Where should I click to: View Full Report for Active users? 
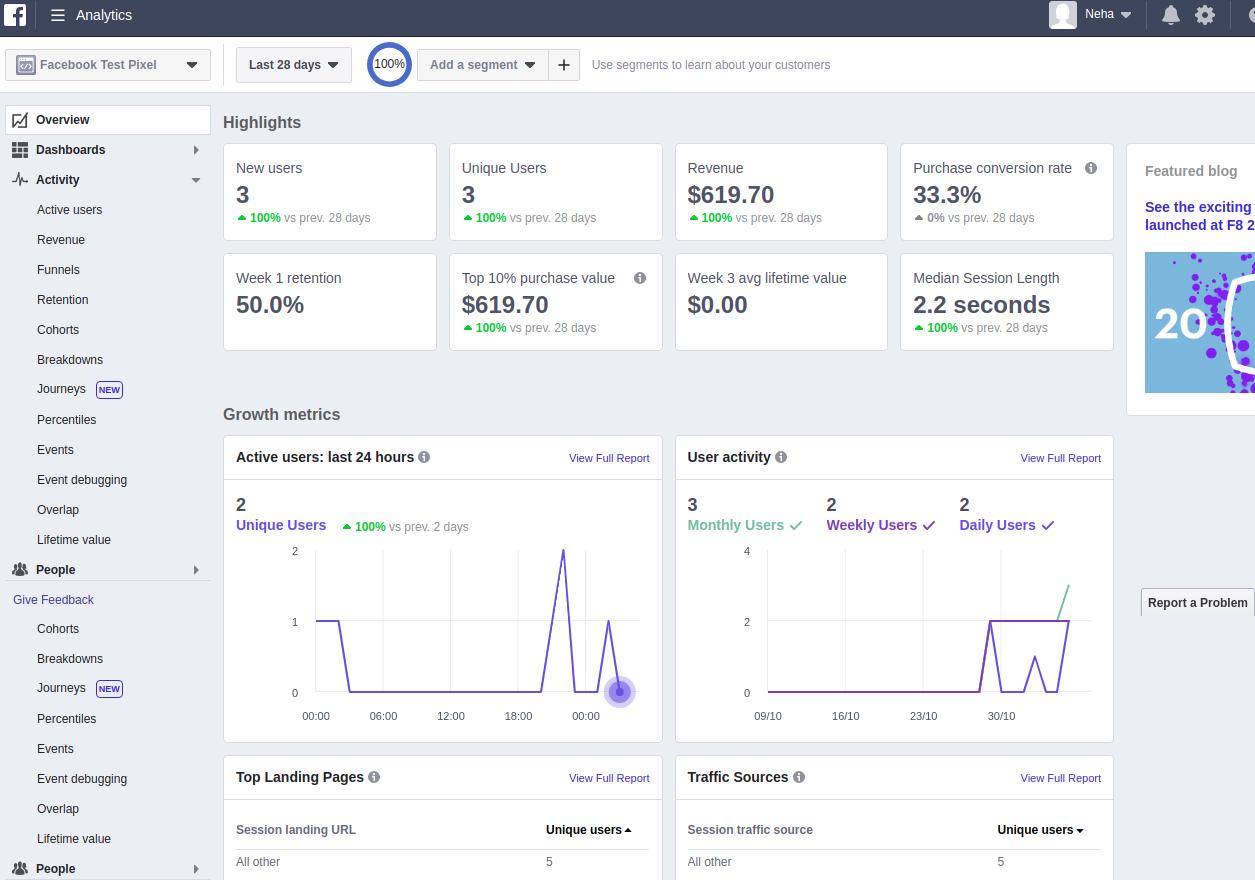[609, 458]
